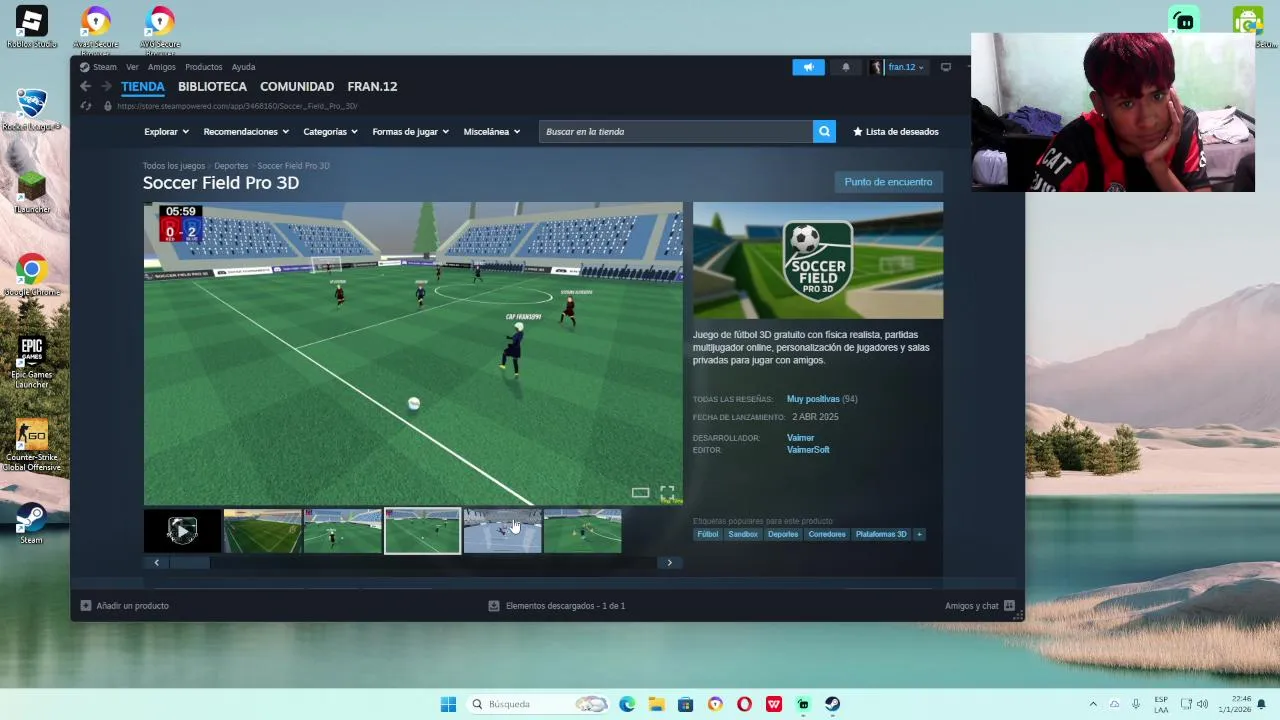Click the Fútbol tag
Image resolution: width=1280 pixels, height=720 pixels.
coord(708,534)
